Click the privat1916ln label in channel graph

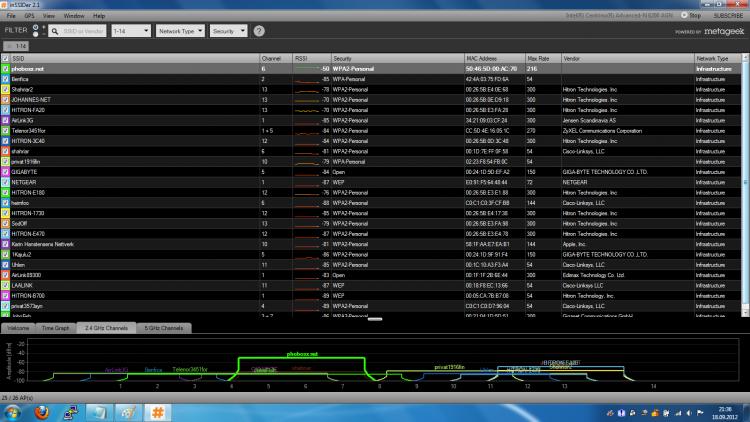449,367
